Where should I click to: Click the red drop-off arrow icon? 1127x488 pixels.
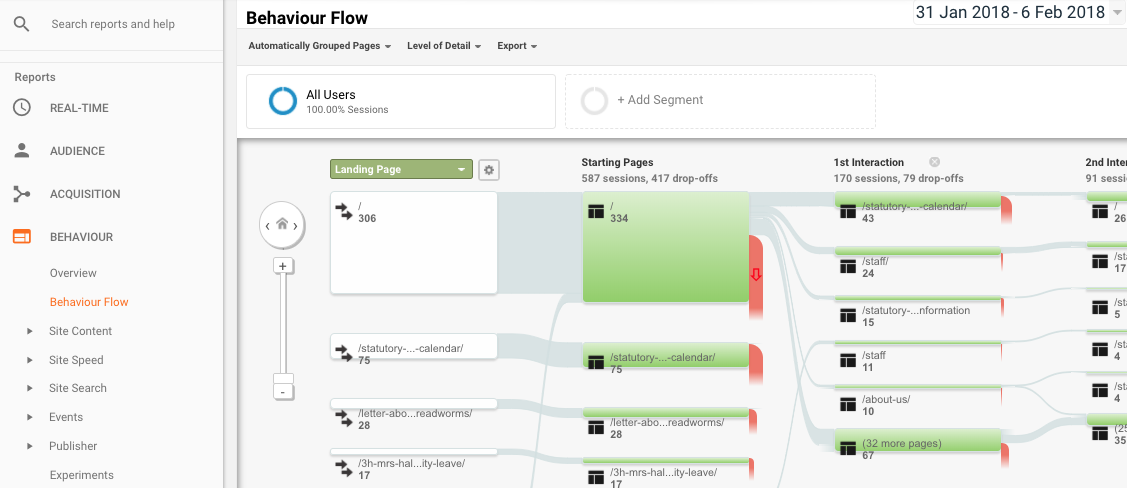click(x=755, y=274)
